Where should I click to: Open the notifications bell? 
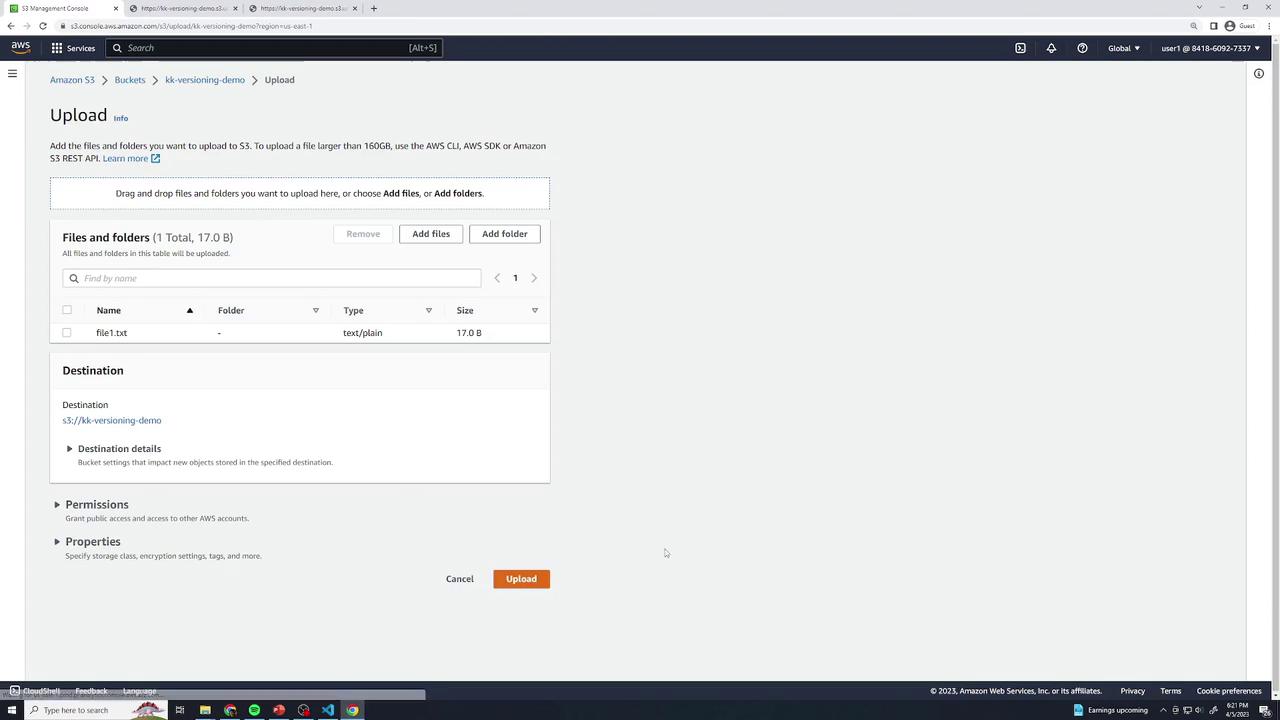(x=1051, y=48)
